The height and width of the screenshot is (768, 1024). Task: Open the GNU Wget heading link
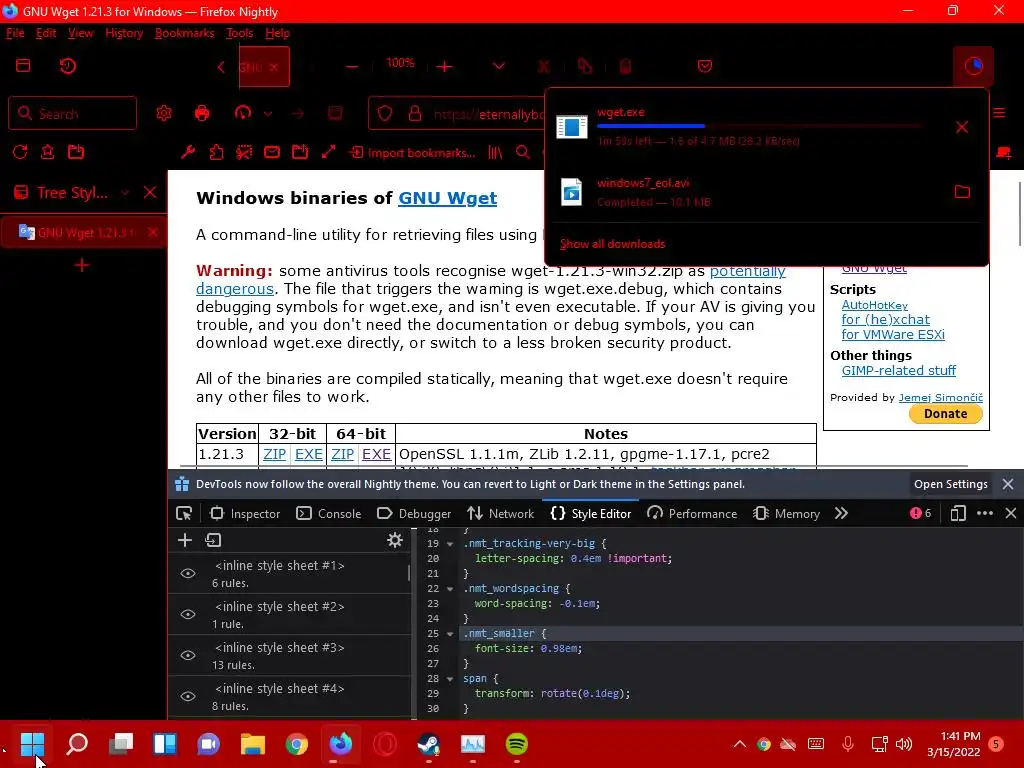[447, 198]
